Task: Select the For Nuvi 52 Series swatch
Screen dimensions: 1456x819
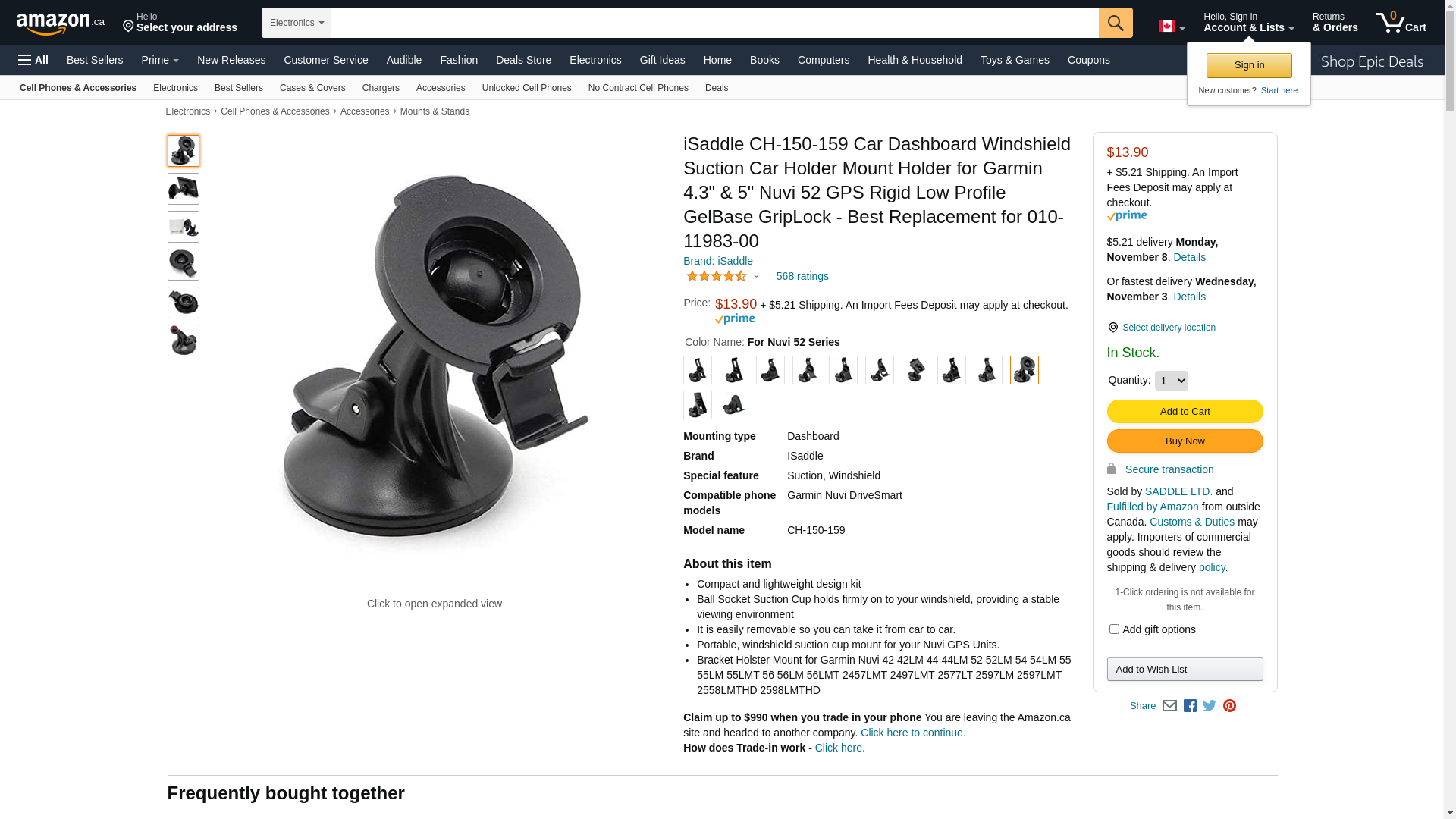Action: 1024,370
